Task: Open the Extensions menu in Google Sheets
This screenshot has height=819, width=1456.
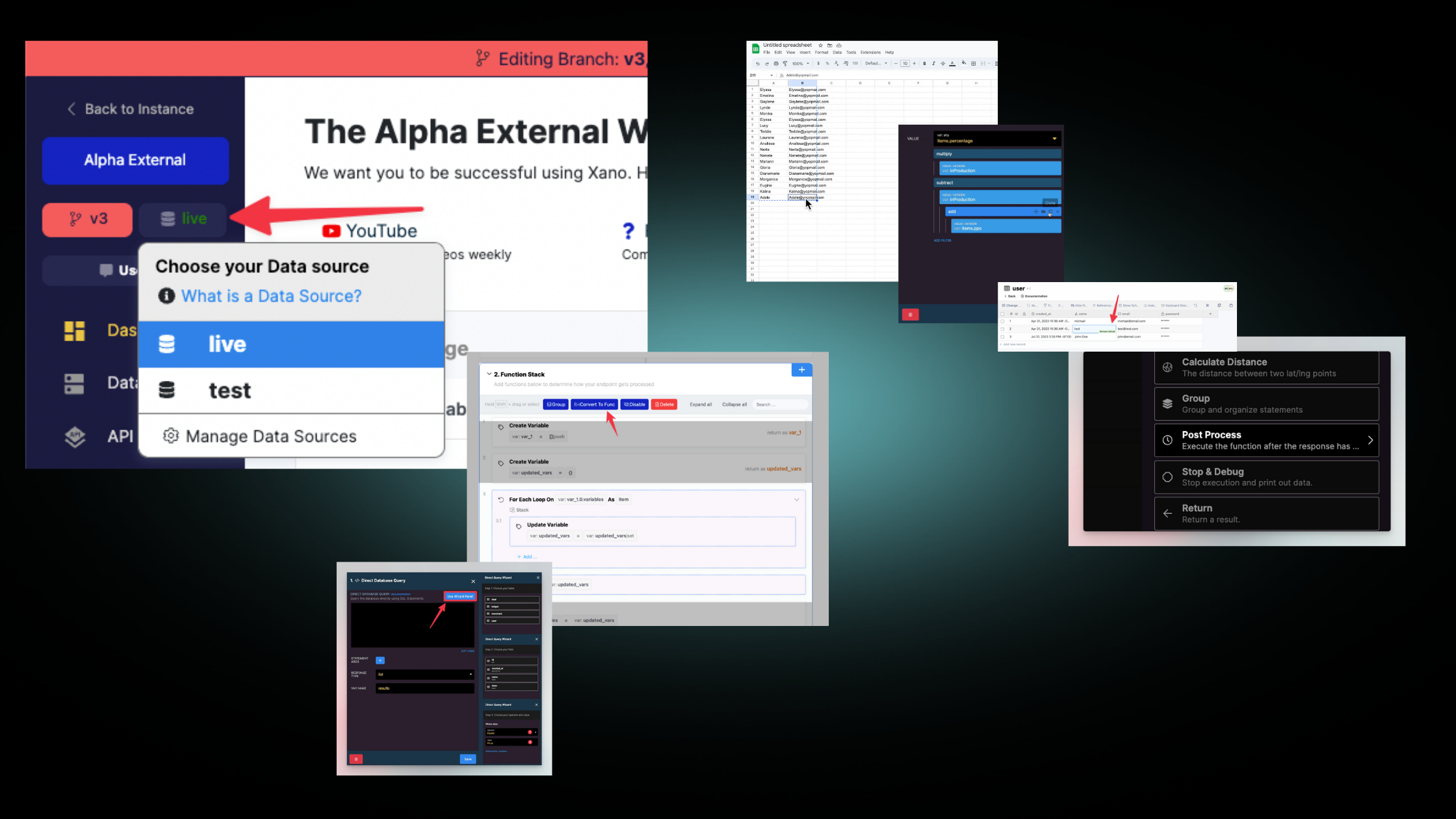Action: 870,53
